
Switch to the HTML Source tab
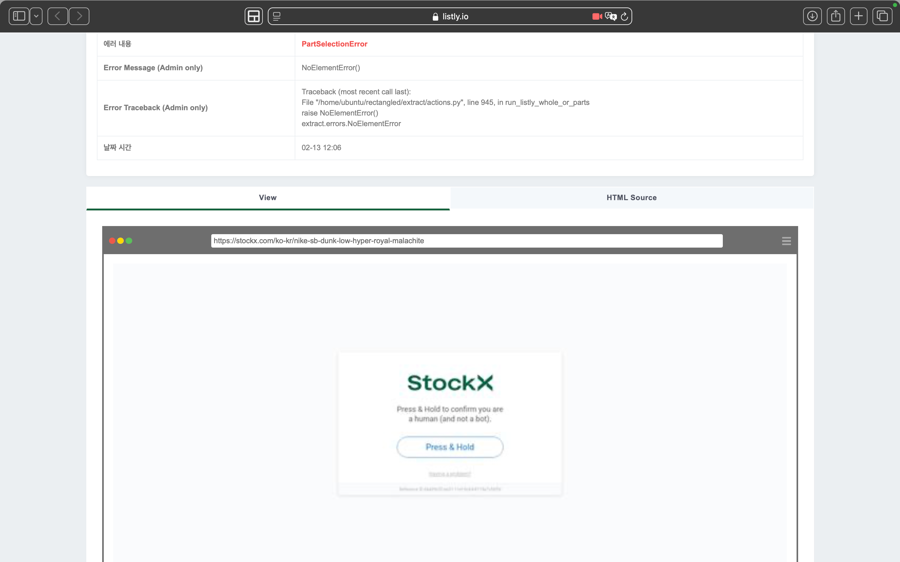(x=631, y=198)
